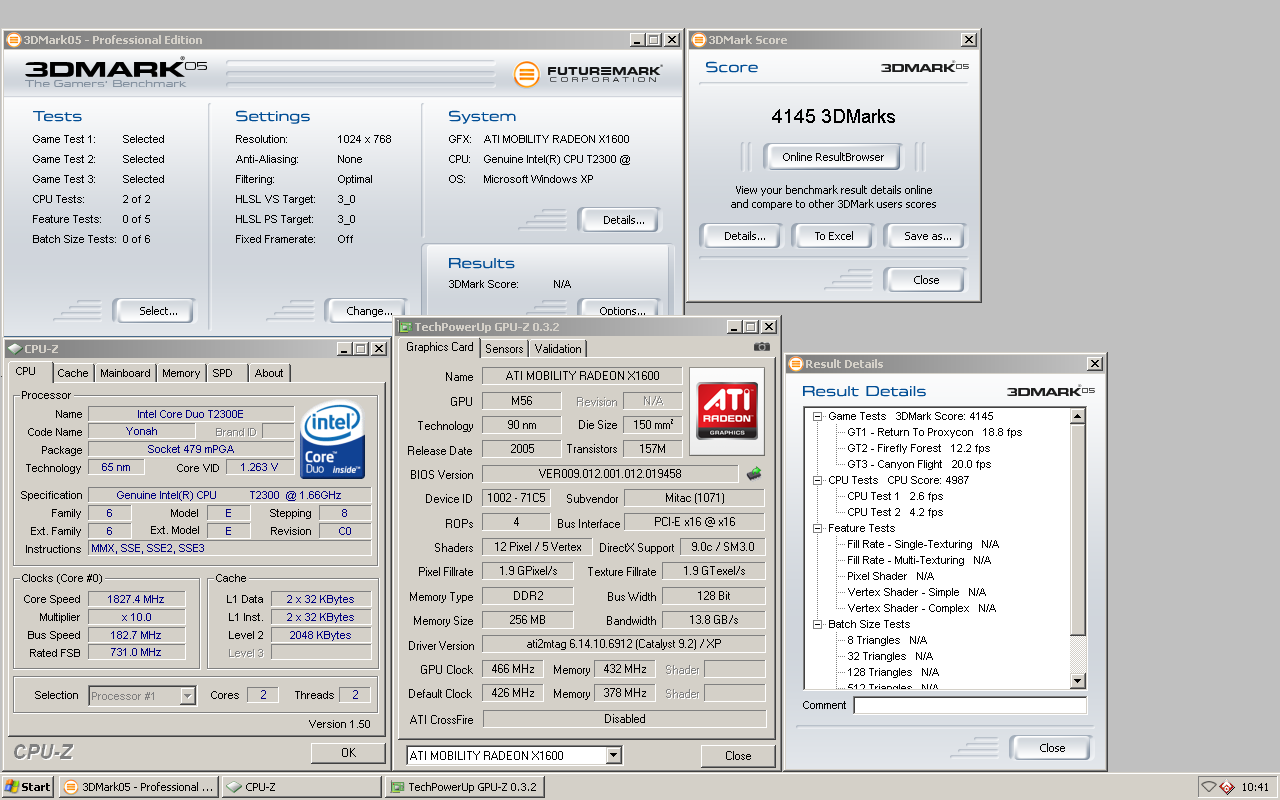Collapse the CPU Tests tree node
The width and height of the screenshot is (1280, 800).
(x=817, y=480)
